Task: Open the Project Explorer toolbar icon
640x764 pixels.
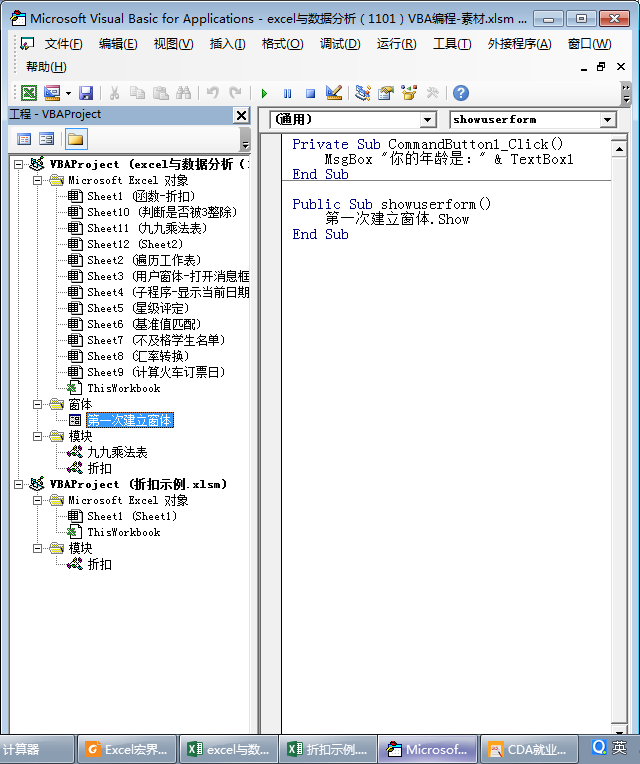Action: pos(363,93)
